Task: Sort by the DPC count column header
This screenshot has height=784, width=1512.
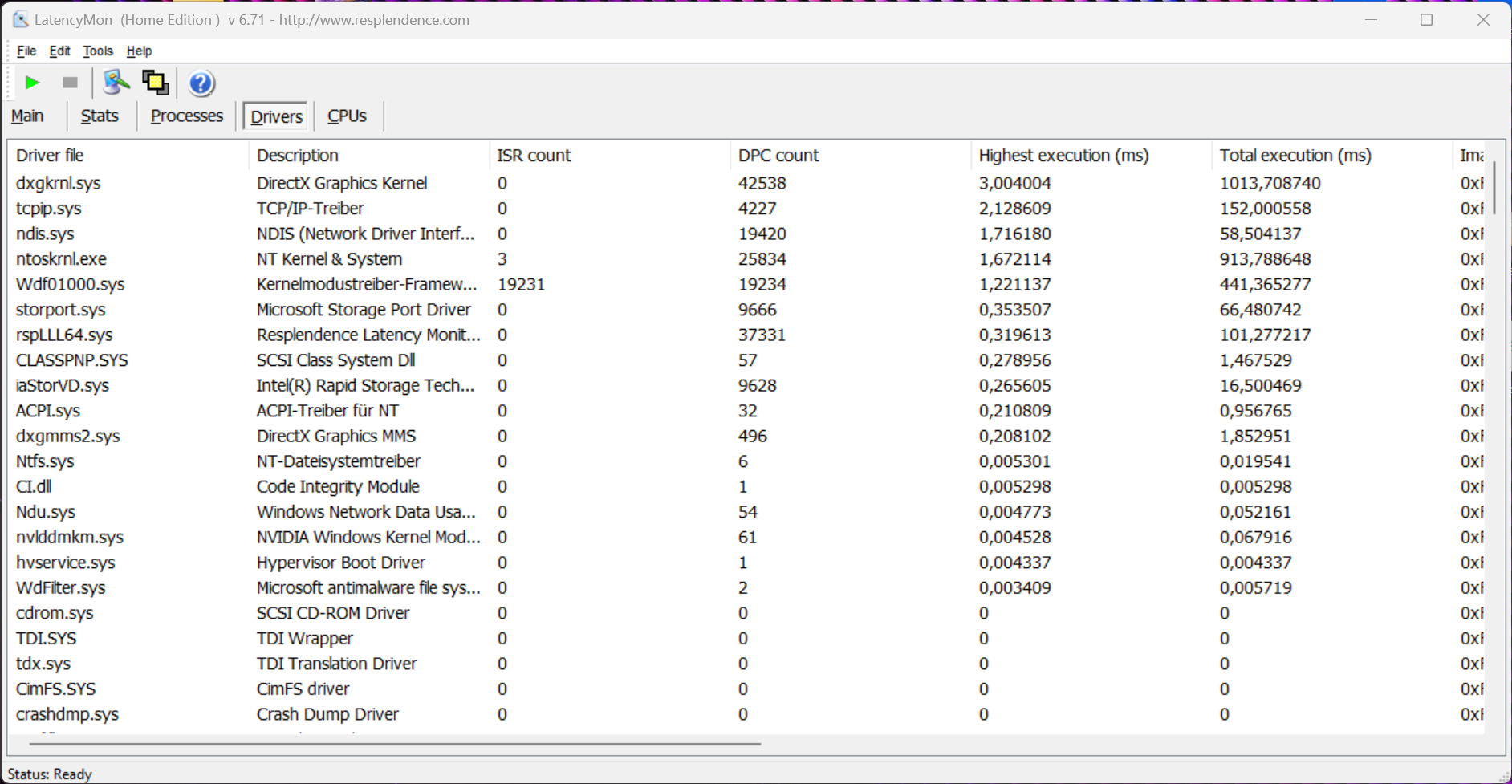Action: pos(778,156)
